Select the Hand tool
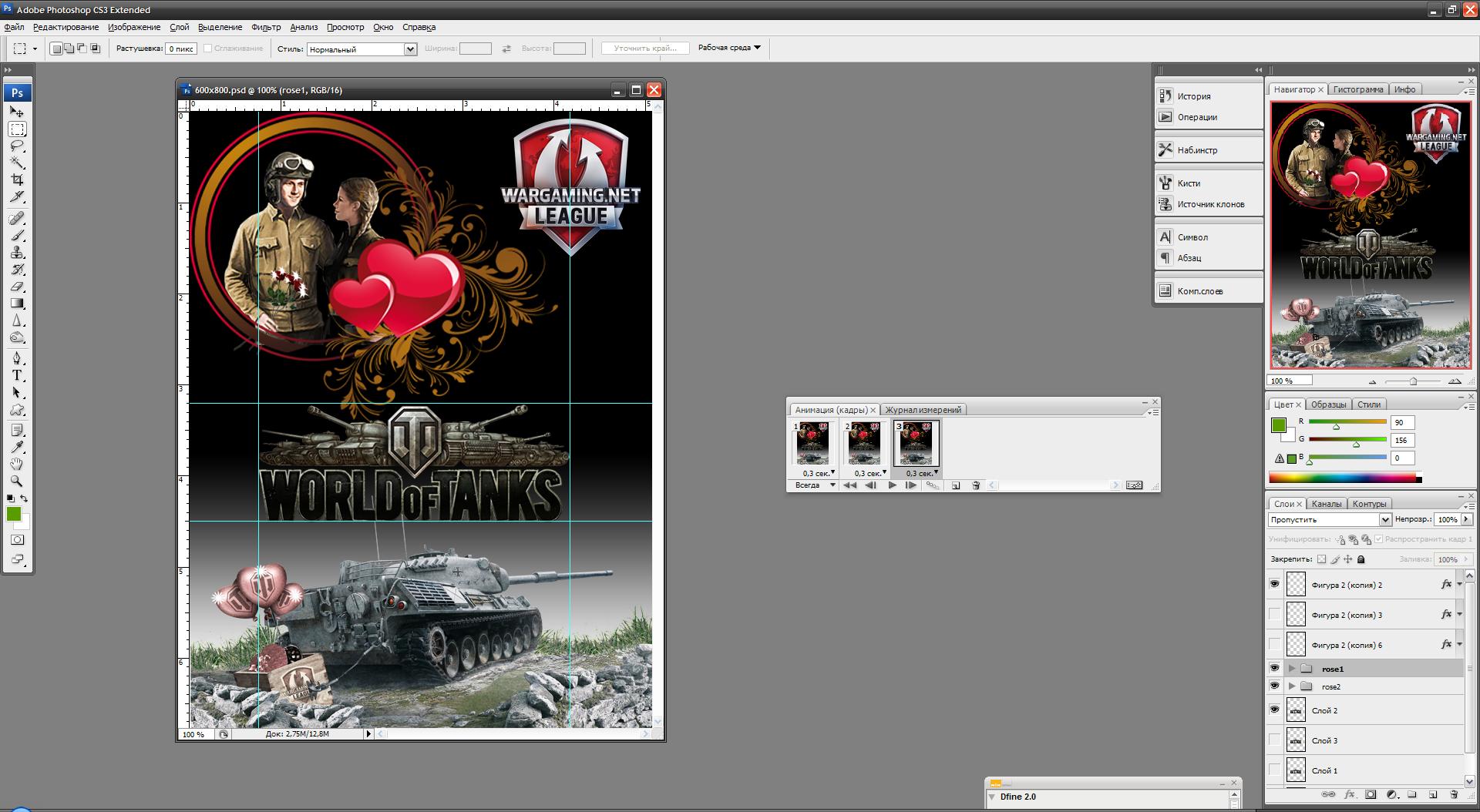Viewport: 1480px width, 812px height. click(x=17, y=464)
